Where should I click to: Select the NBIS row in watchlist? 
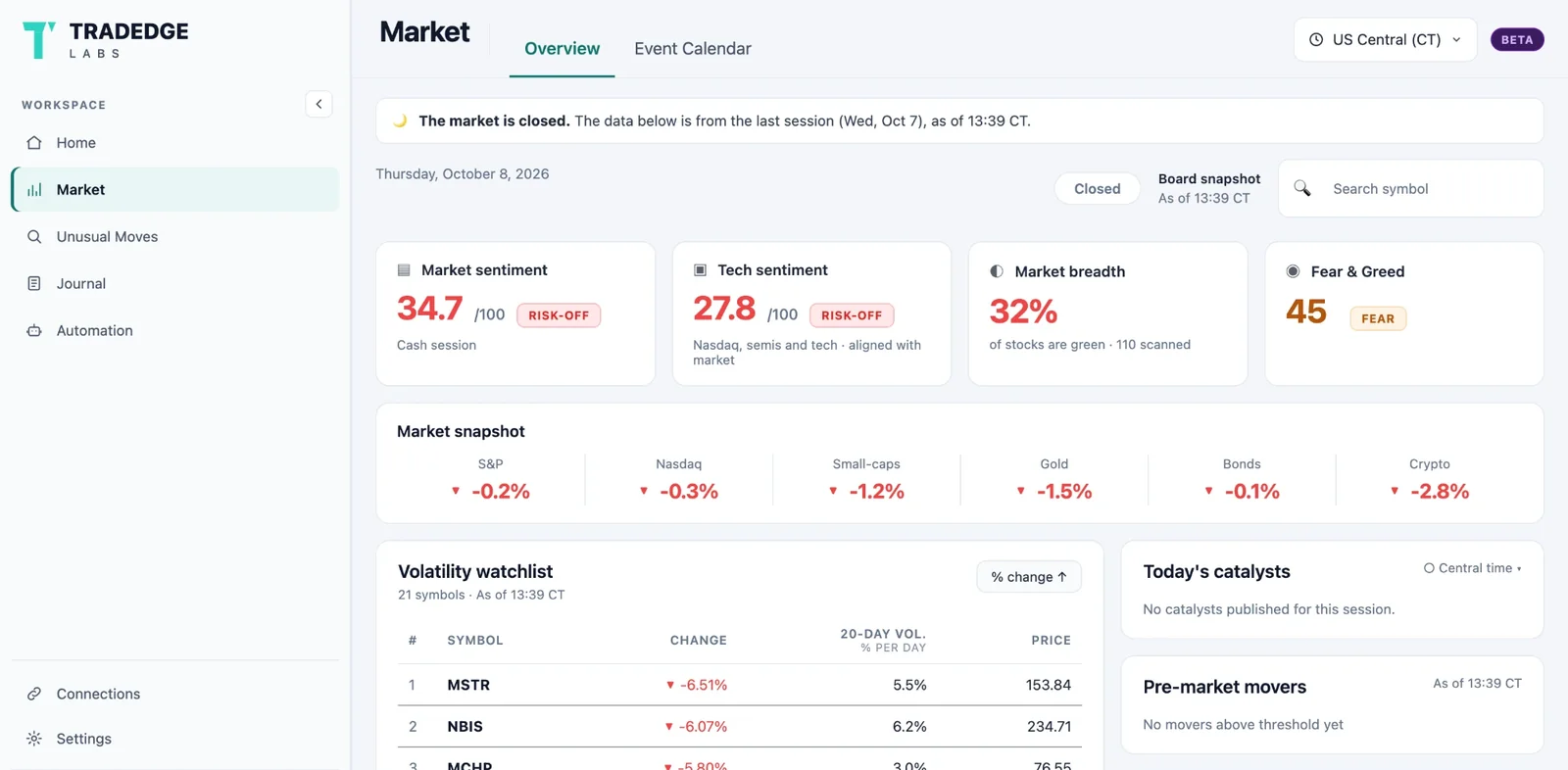pyautogui.click(x=740, y=727)
